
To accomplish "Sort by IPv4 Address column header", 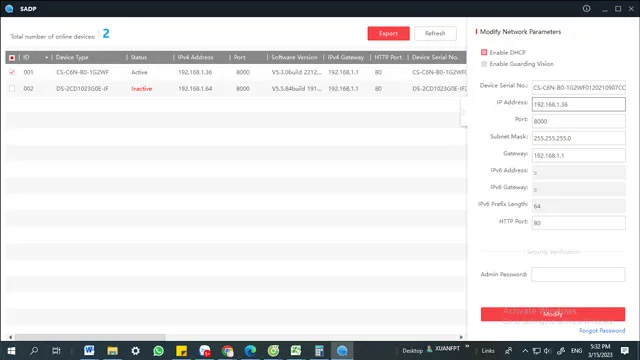I will coord(195,58).
